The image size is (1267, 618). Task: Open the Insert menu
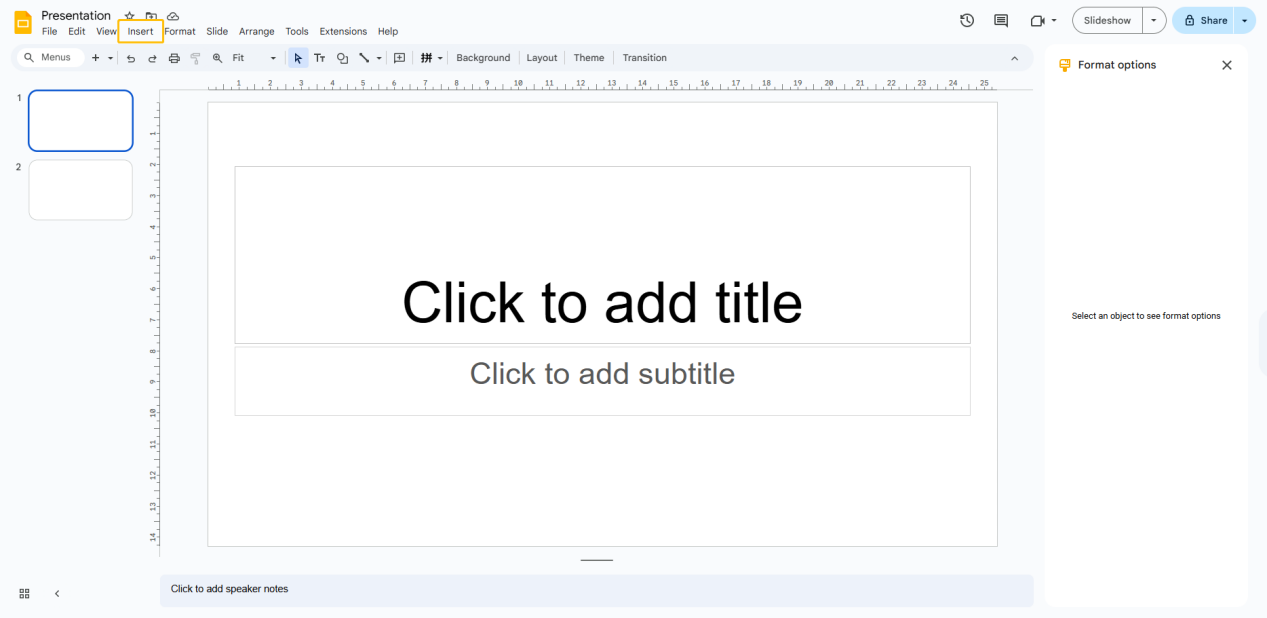pos(140,31)
